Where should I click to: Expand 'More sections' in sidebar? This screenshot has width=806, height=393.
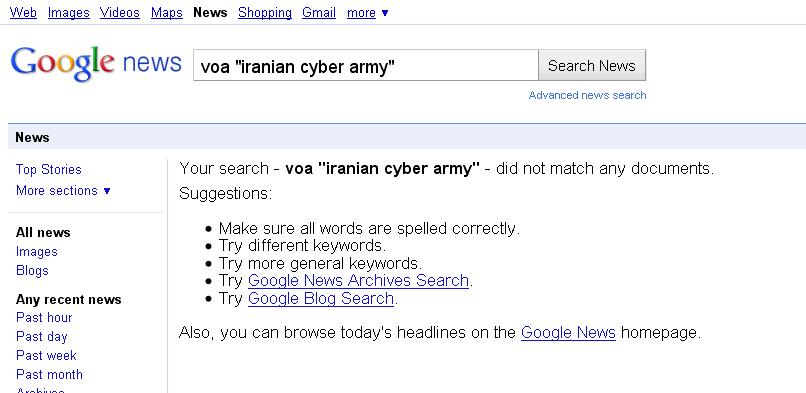[x=63, y=191]
